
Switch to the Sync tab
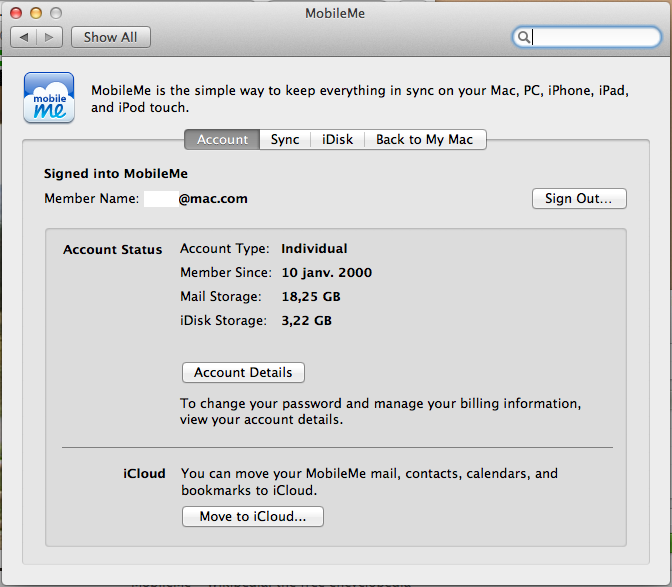(x=285, y=140)
